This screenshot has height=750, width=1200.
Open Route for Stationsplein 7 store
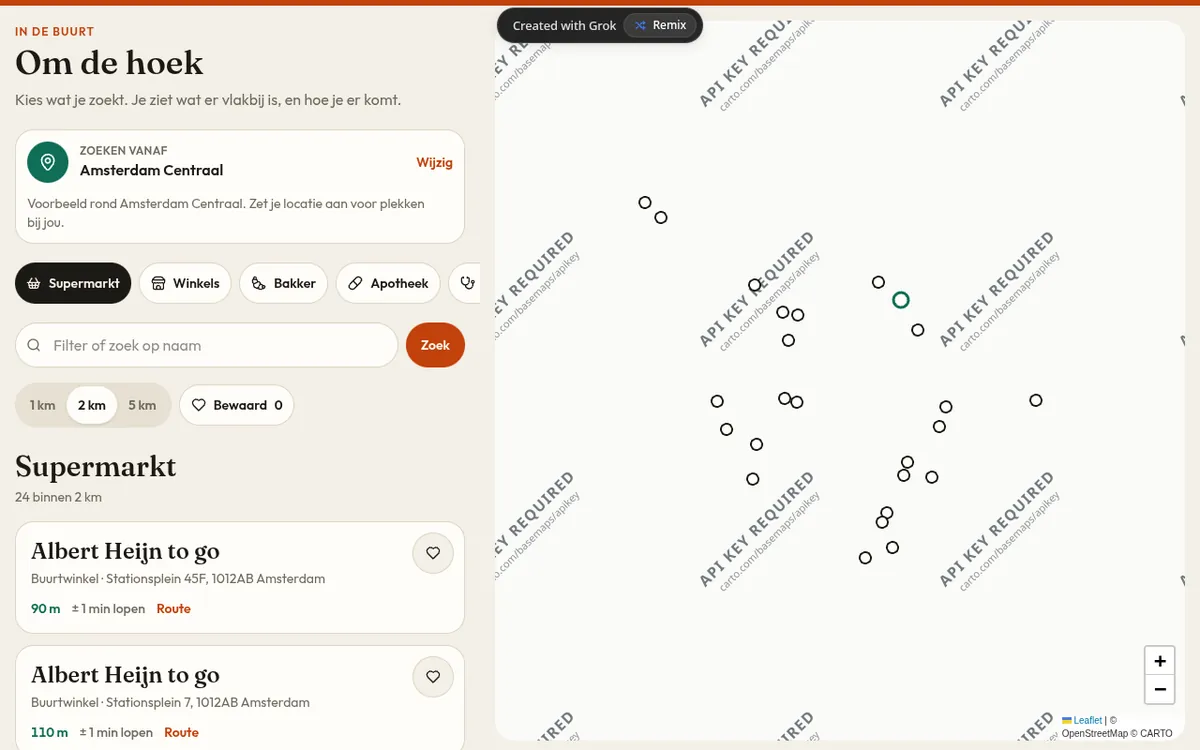pos(181,732)
